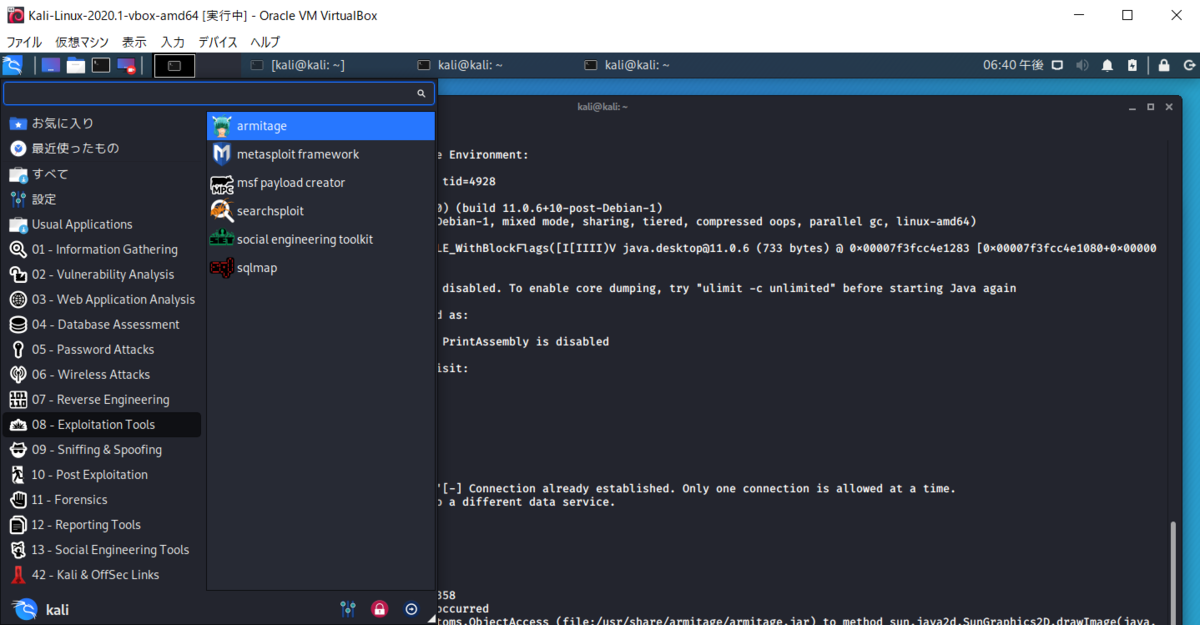Open metasploit framework
Image resolution: width=1200 pixels, height=625 pixels.
pyautogui.click(x=320, y=154)
